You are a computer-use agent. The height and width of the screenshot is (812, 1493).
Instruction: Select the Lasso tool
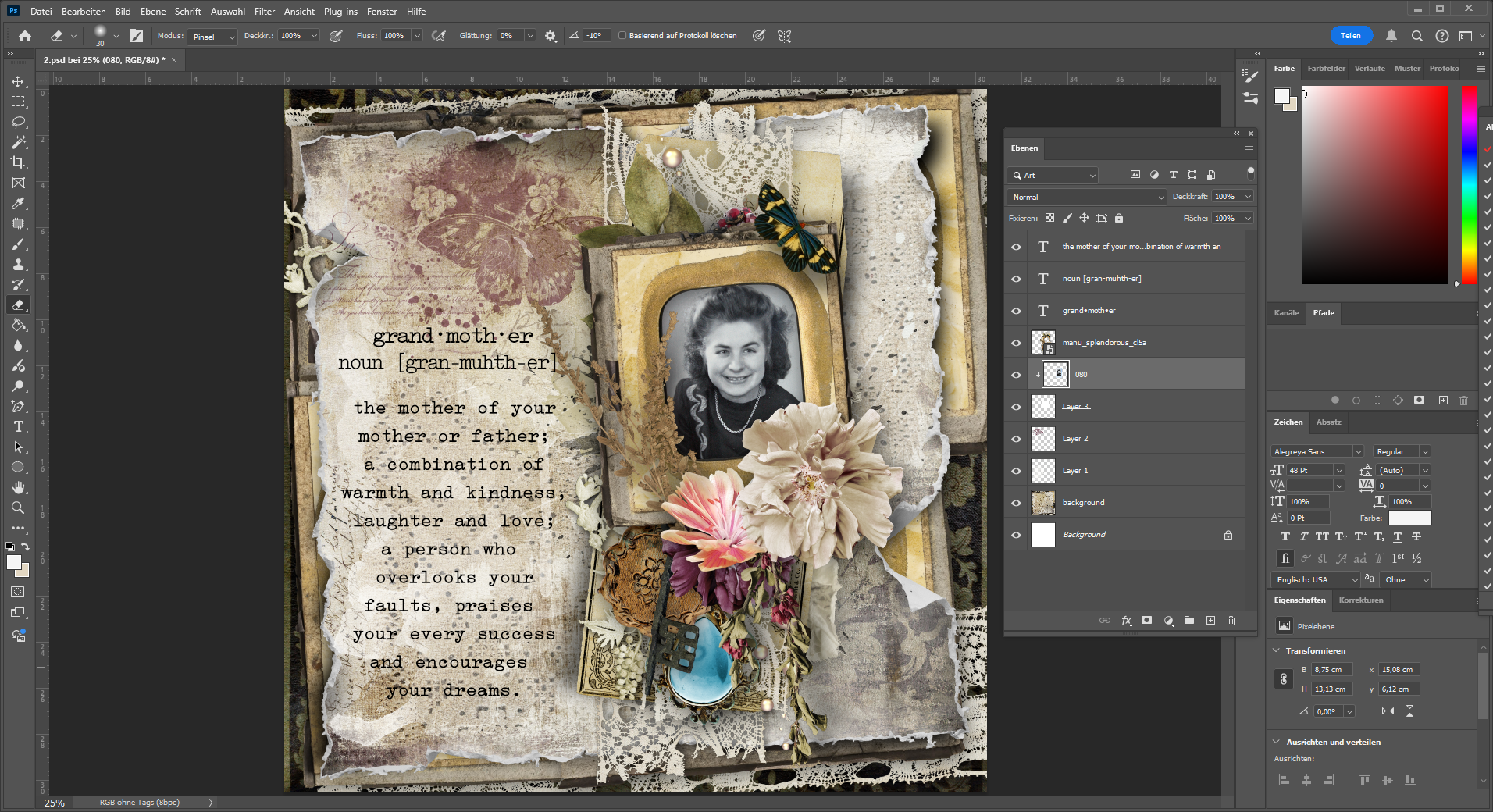click(18, 122)
